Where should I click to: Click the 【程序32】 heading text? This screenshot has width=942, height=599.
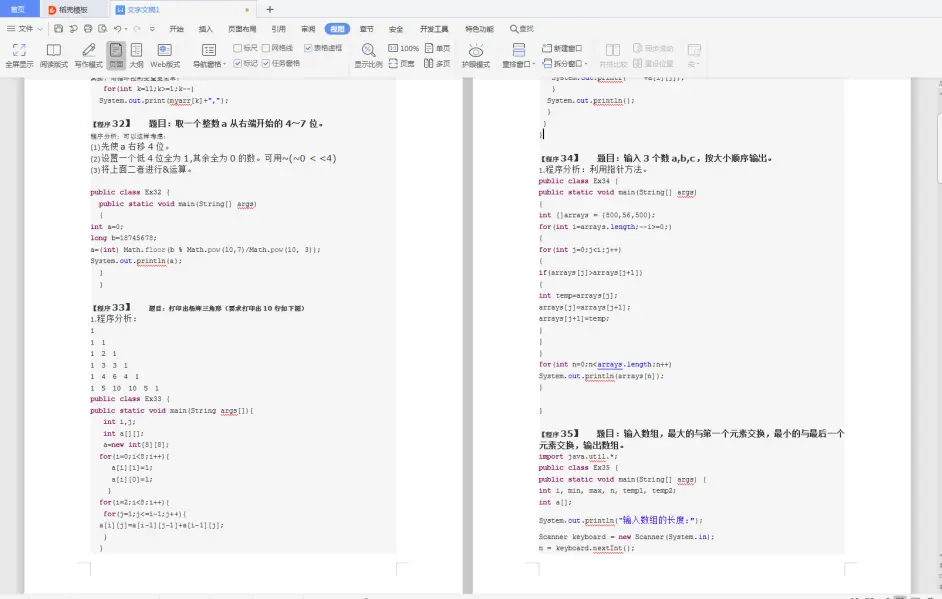point(111,123)
